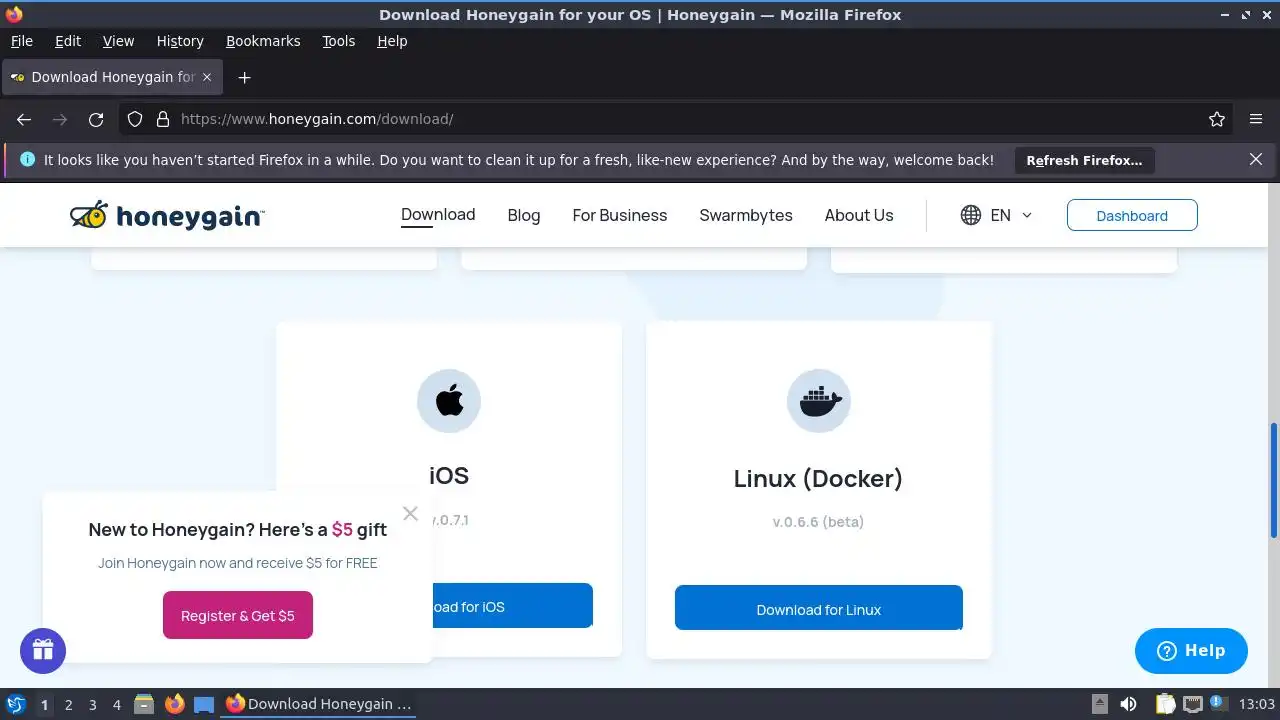Click the Refresh Firefox button
The image size is (1280, 720).
tap(1084, 160)
